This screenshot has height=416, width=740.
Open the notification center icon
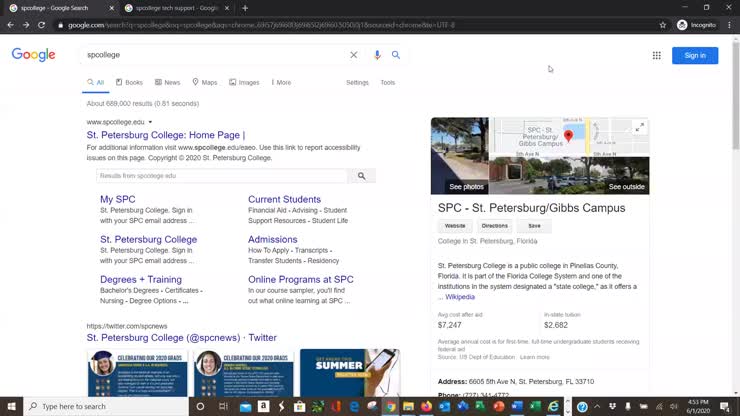click(725, 406)
